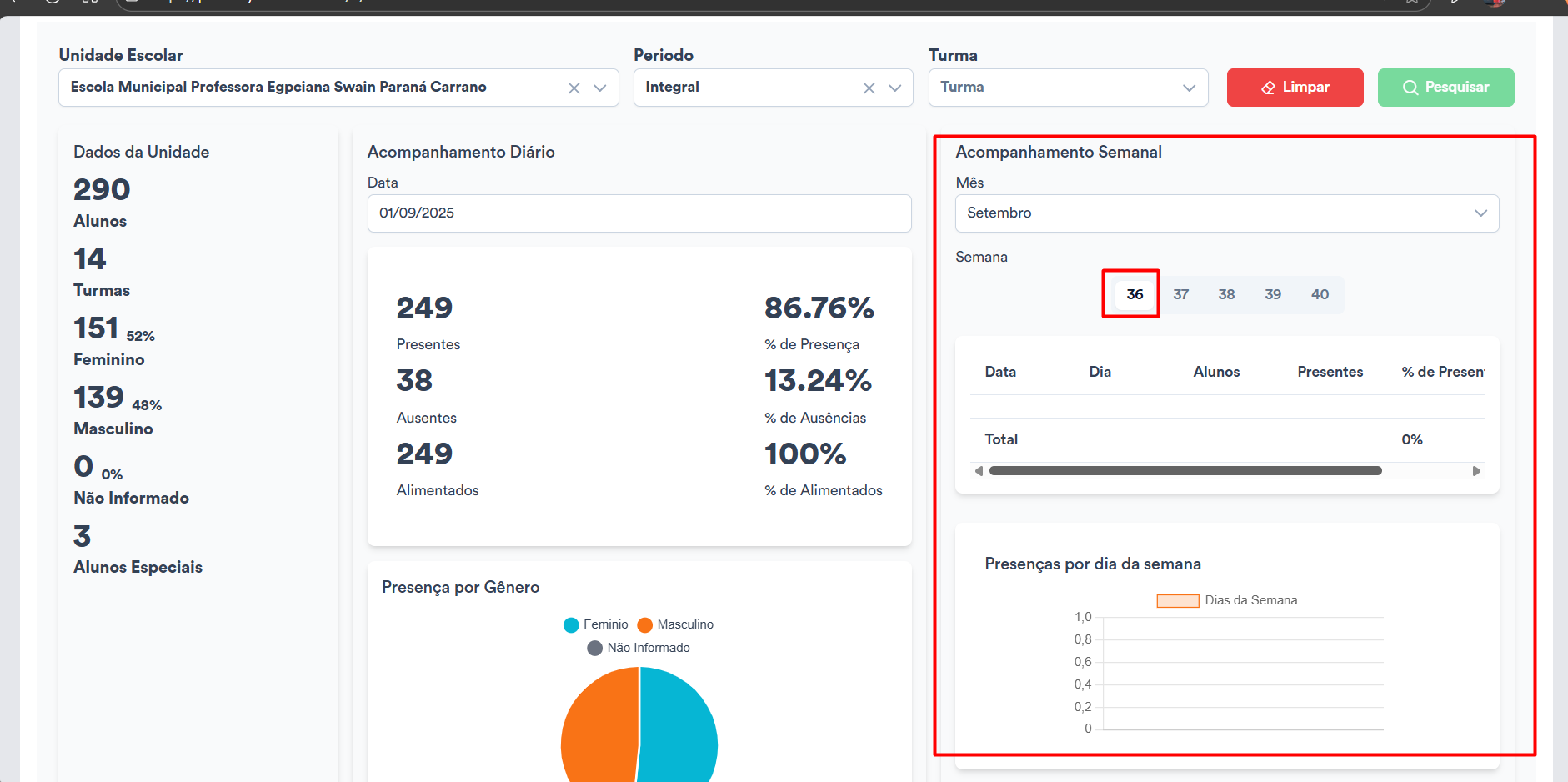Toggle the Dias da Semana legend swatch
This screenshot has width=1568, height=782.
click(x=1177, y=601)
